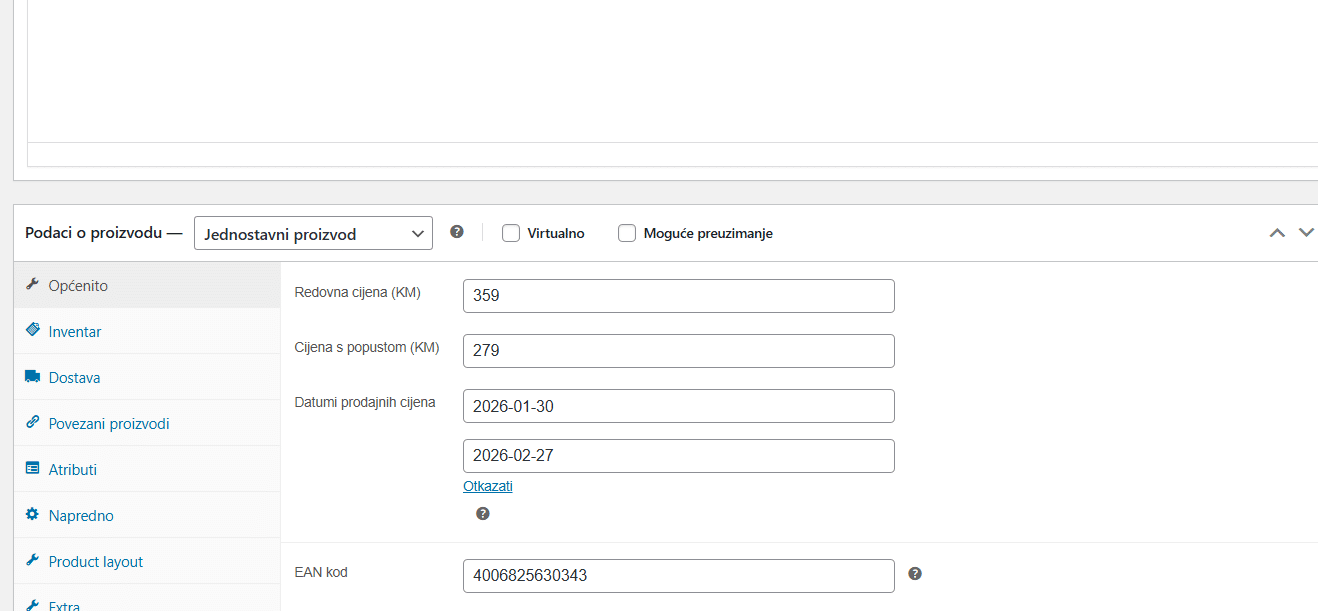
Task: Open the Product layout tab
Action: (95, 562)
